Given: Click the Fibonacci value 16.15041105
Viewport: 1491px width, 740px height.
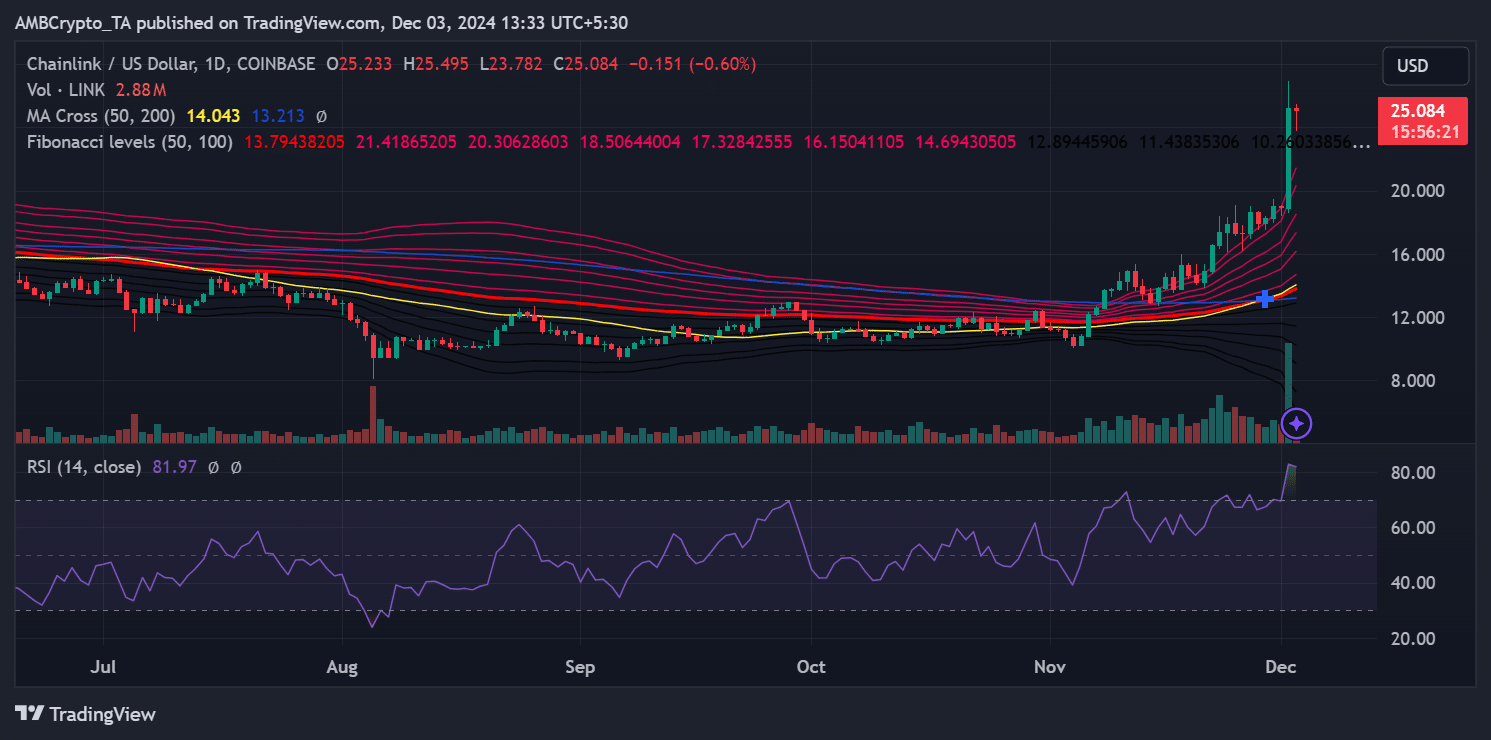Looking at the screenshot, I should pos(853,142).
